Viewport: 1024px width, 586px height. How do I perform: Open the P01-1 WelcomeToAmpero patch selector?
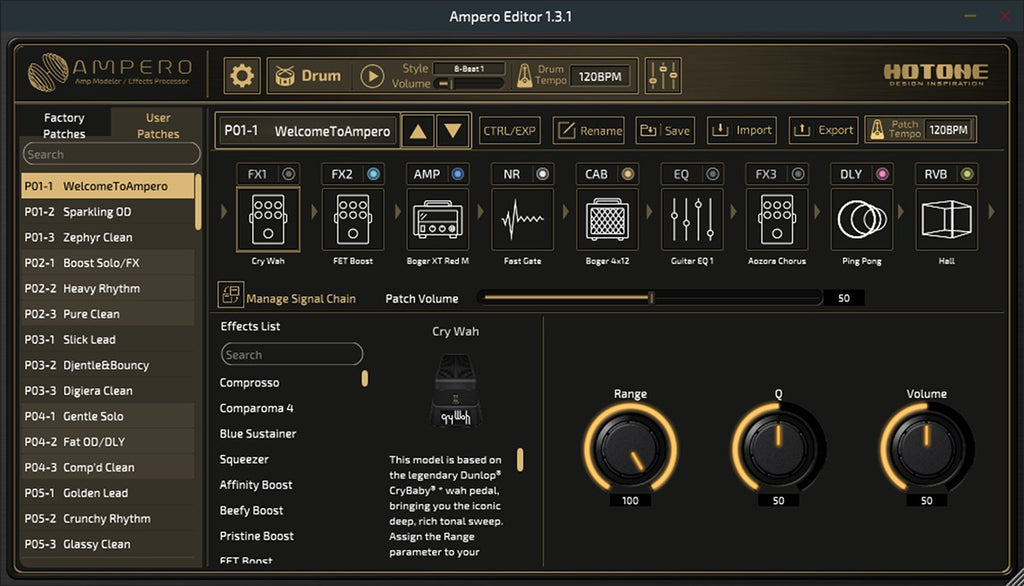click(x=307, y=131)
